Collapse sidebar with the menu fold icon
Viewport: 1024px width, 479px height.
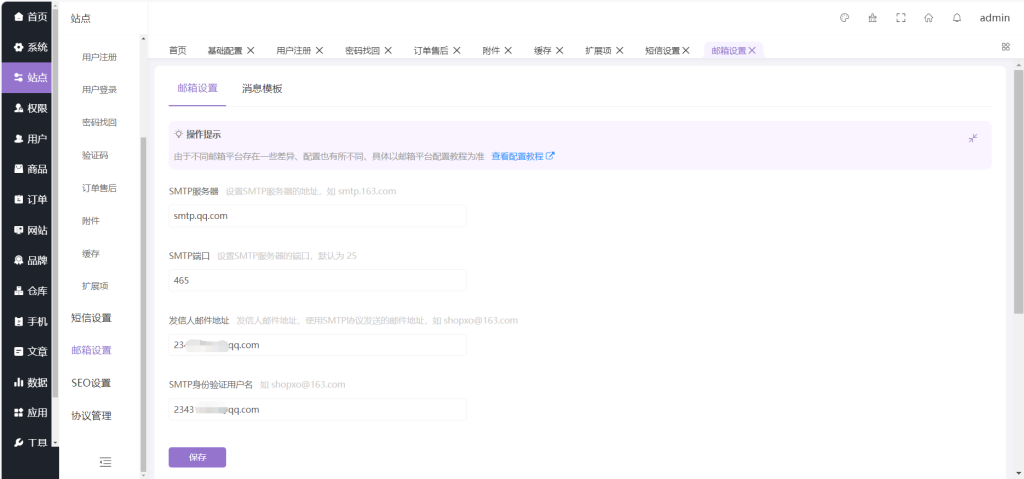coord(105,462)
